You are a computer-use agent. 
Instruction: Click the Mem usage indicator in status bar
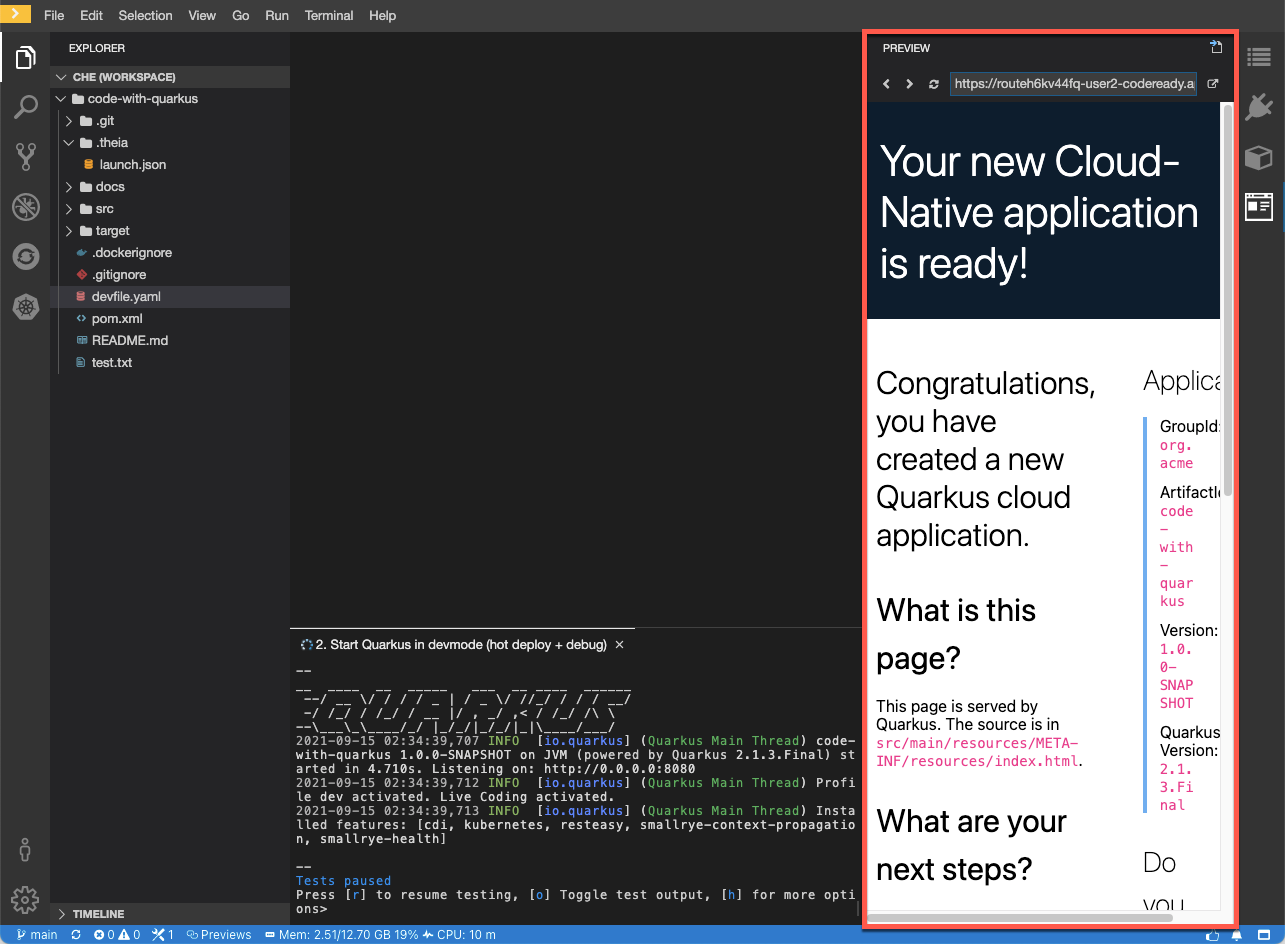tap(341, 935)
